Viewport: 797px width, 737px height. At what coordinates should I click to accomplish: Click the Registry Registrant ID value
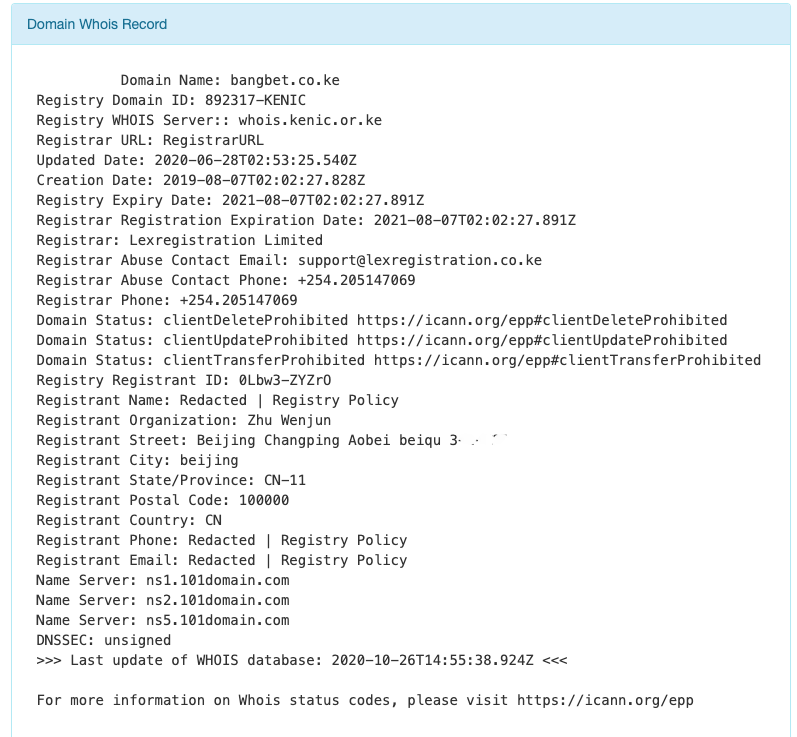coord(285,380)
